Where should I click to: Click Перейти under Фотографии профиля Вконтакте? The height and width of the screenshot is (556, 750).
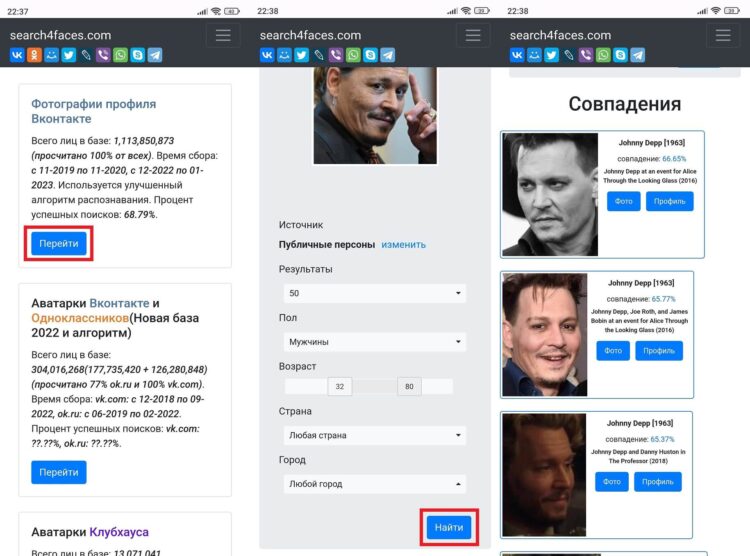(59, 244)
